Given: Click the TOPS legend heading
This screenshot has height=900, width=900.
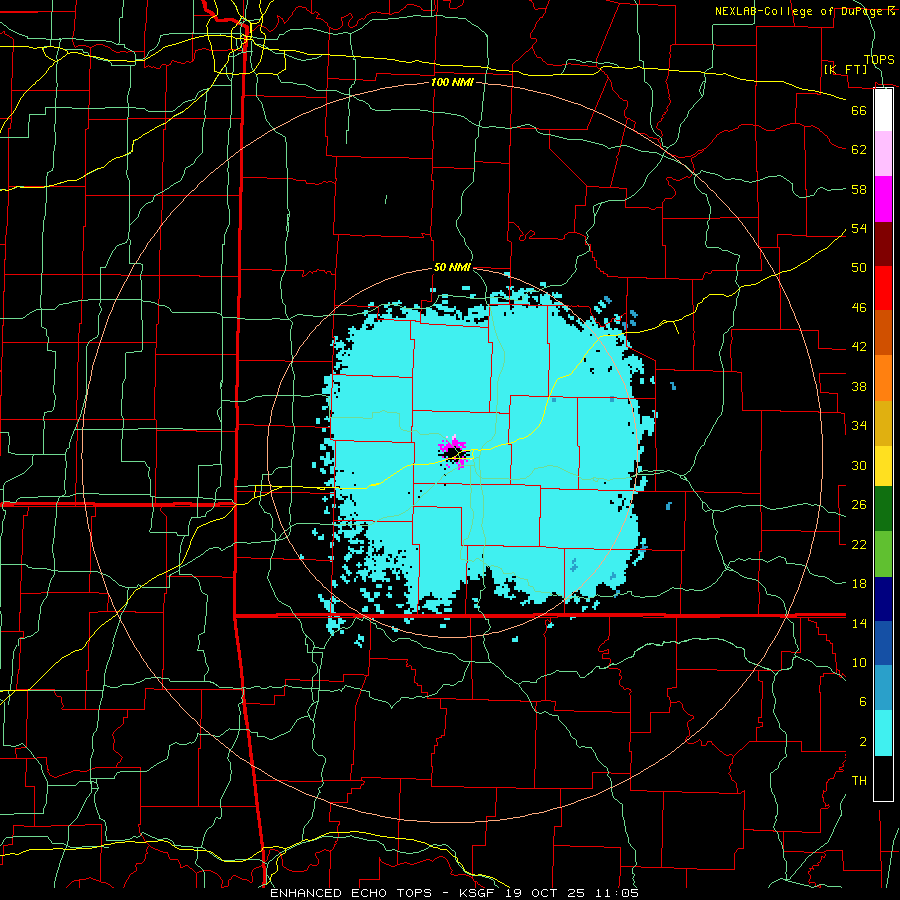Looking at the screenshot, I should point(879,59).
